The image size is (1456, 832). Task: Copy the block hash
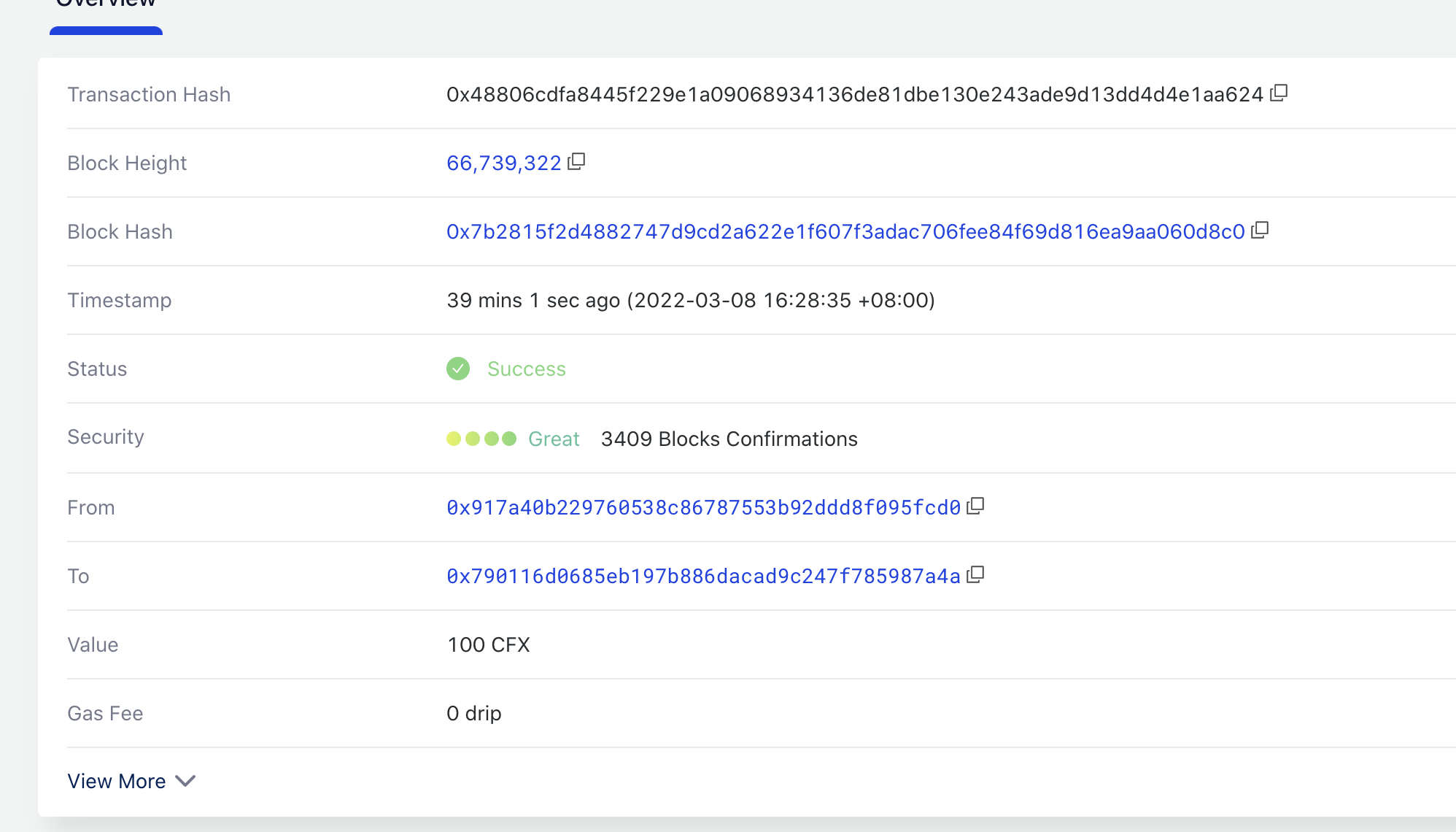[x=1260, y=231]
